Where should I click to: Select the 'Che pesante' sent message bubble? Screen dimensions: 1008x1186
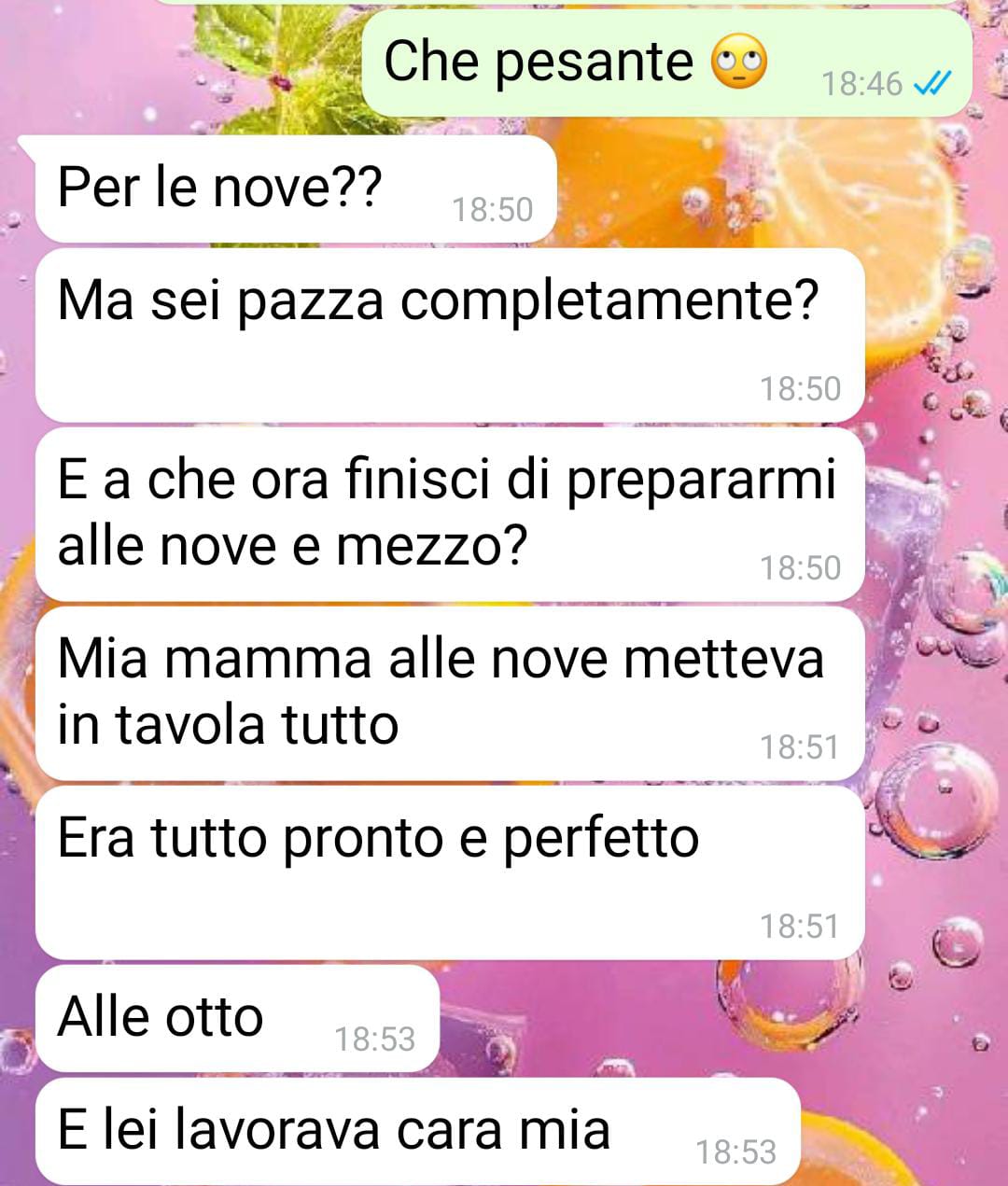(x=666, y=63)
